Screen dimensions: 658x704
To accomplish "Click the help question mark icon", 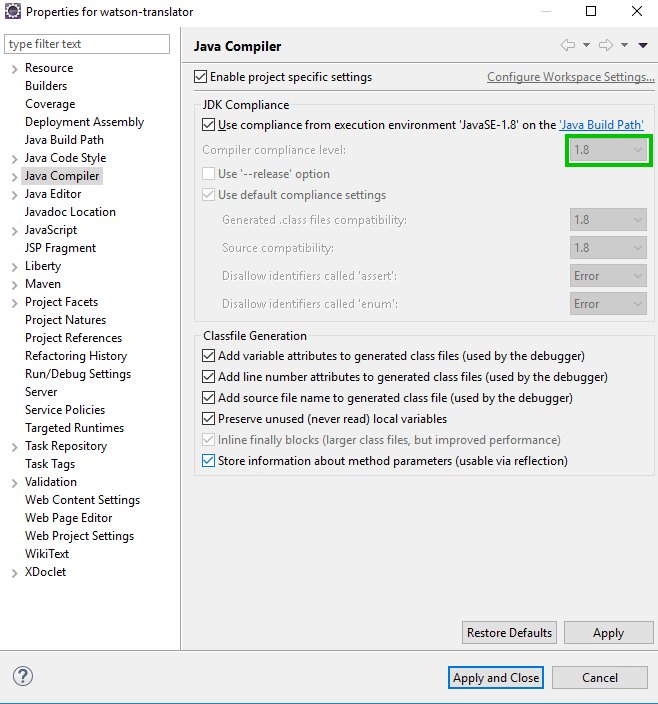I will pyautogui.click(x=22, y=676).
